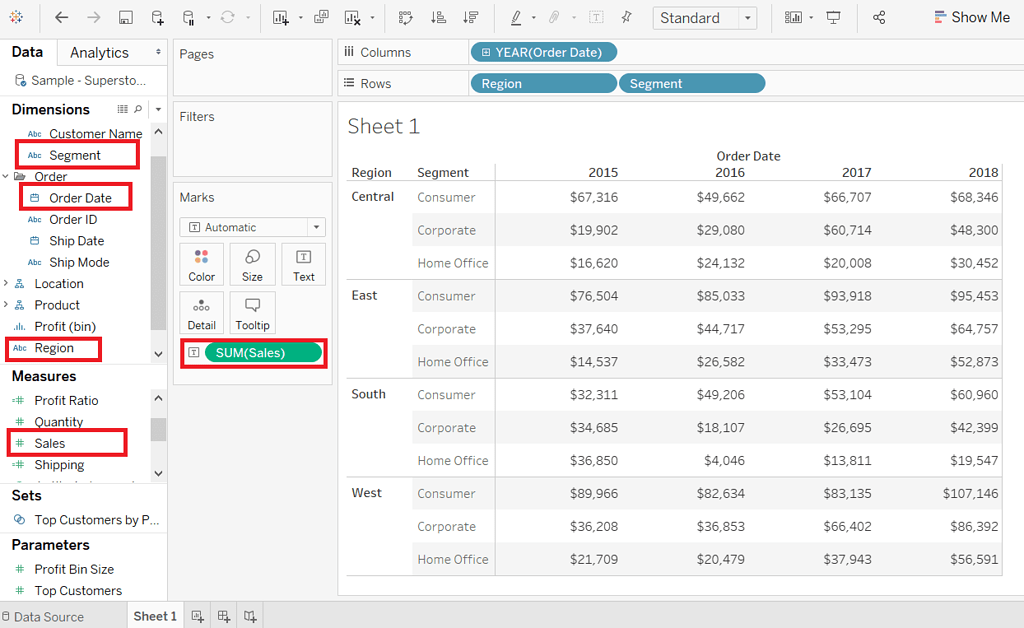
Task: Sort the view ascending using the toolbar icon
Action: [438, 17]
